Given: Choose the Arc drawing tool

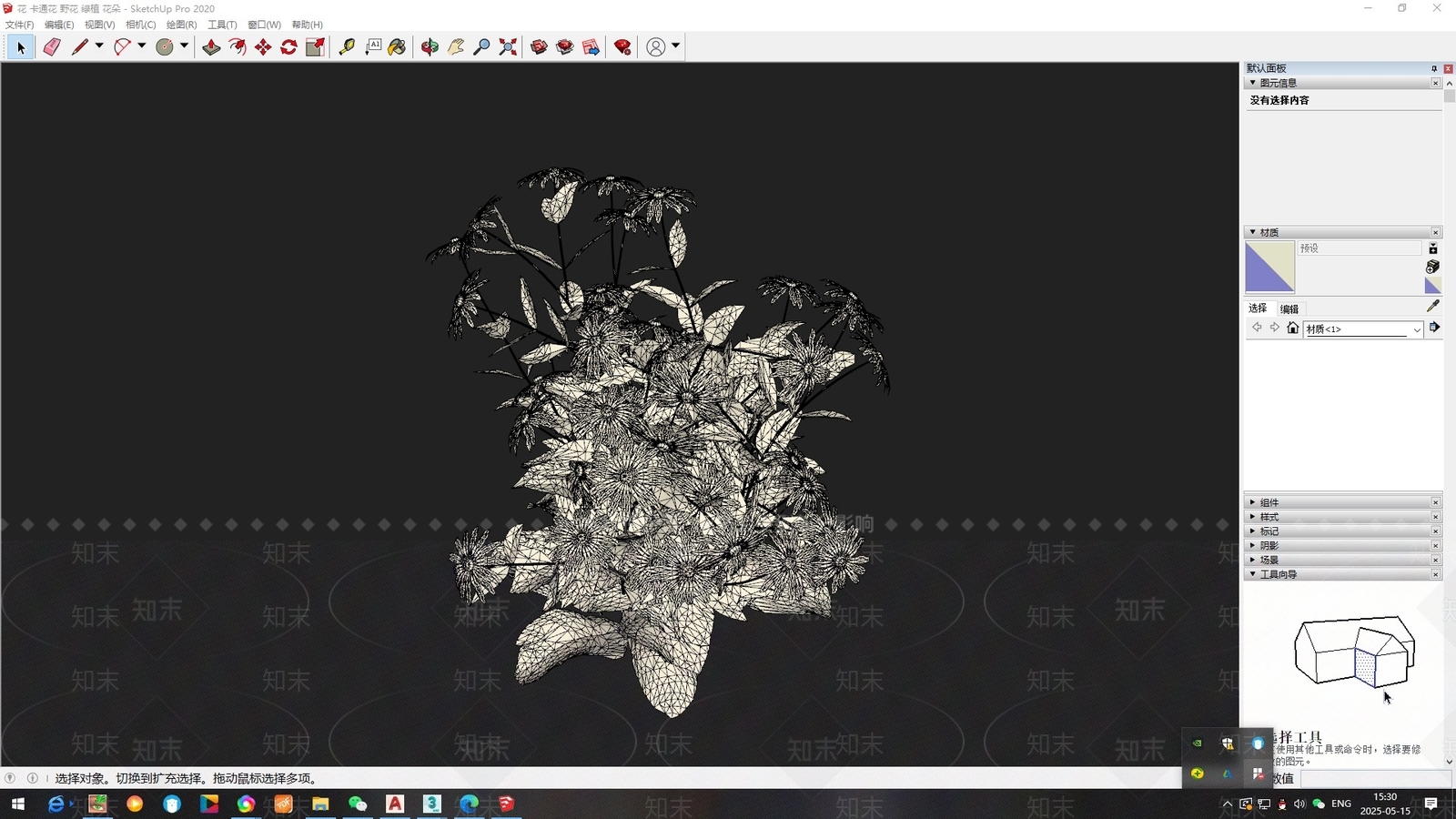Looking at the screenshot, I should [x=122, y=47].
